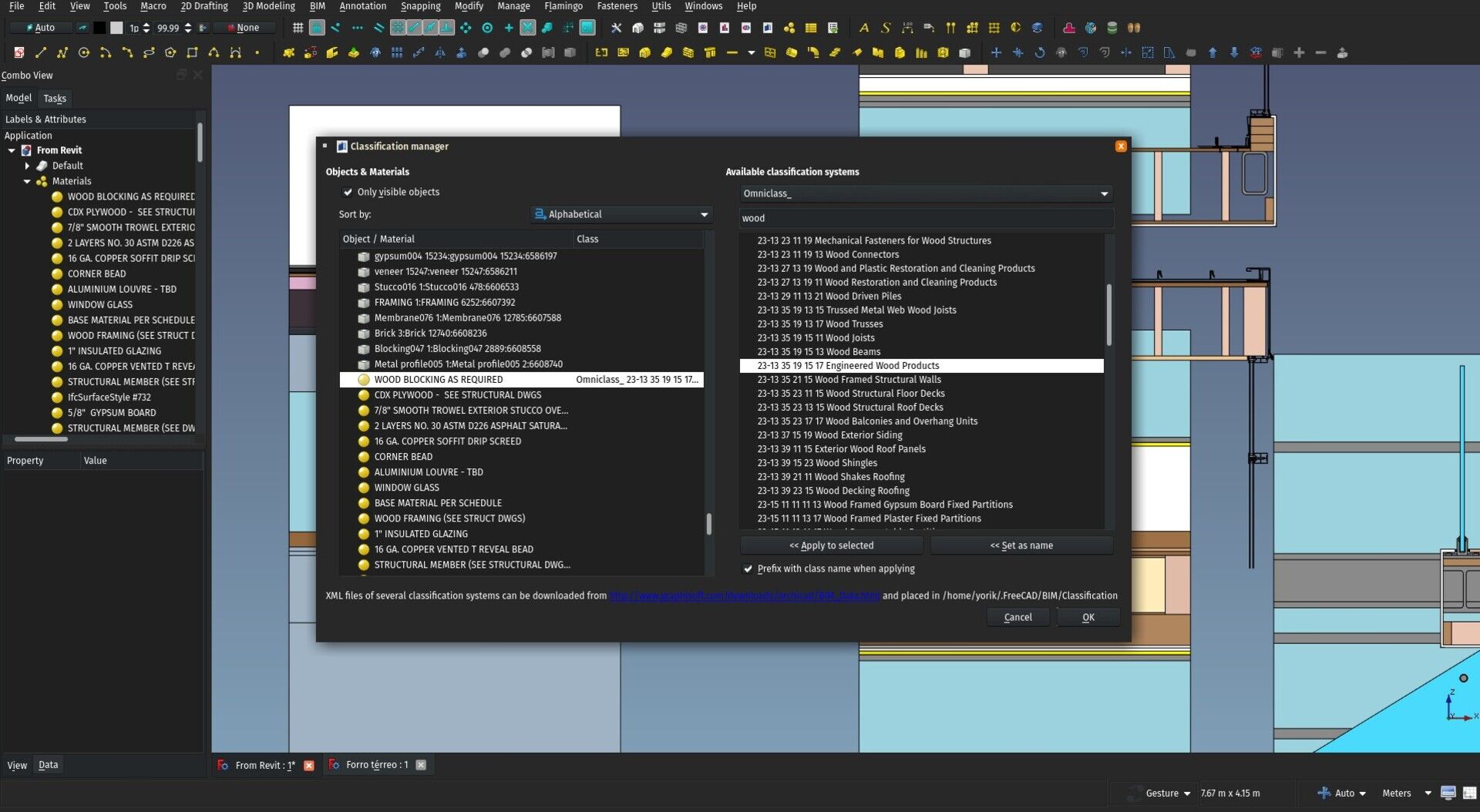Toggle the snap grid icon in toolbar
The width and height of the screenshot is (1480, 812).
(x=298, y=28)
